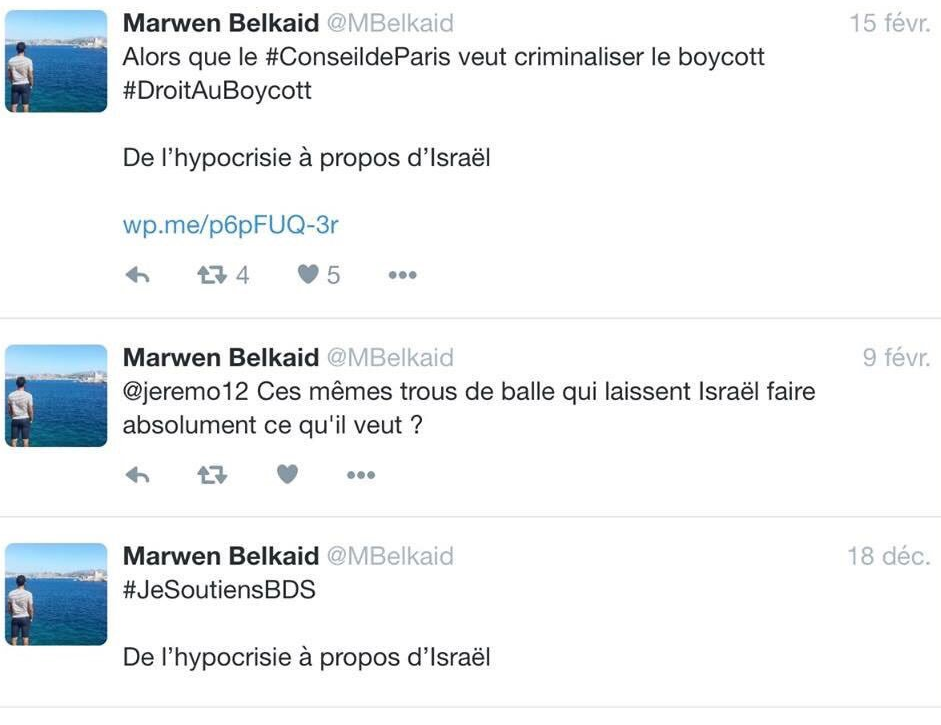Open the #DroitAuBoycott hashtag

coord(217,90)
